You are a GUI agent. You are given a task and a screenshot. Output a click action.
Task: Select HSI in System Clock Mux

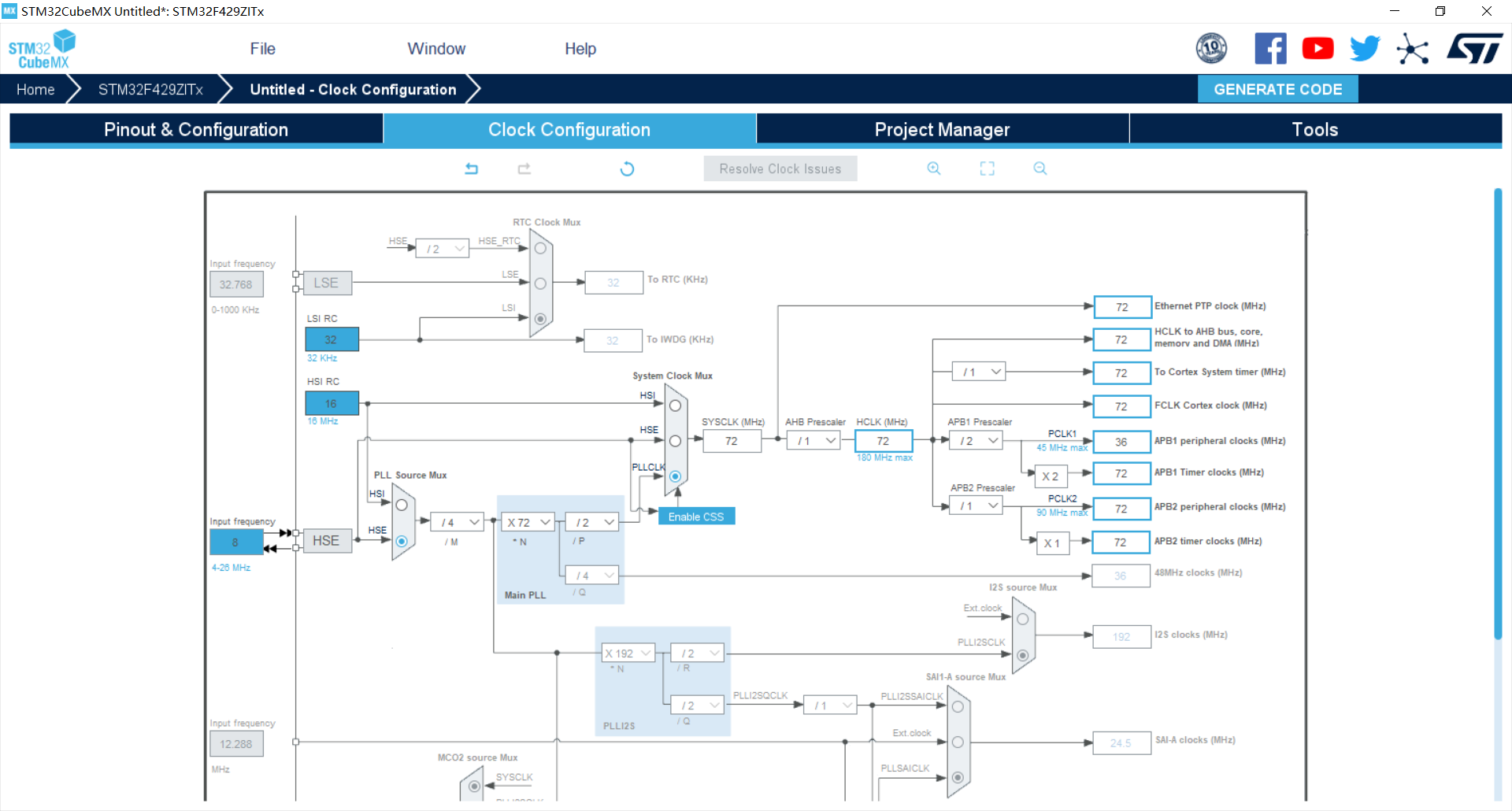(x=675, y=405)
